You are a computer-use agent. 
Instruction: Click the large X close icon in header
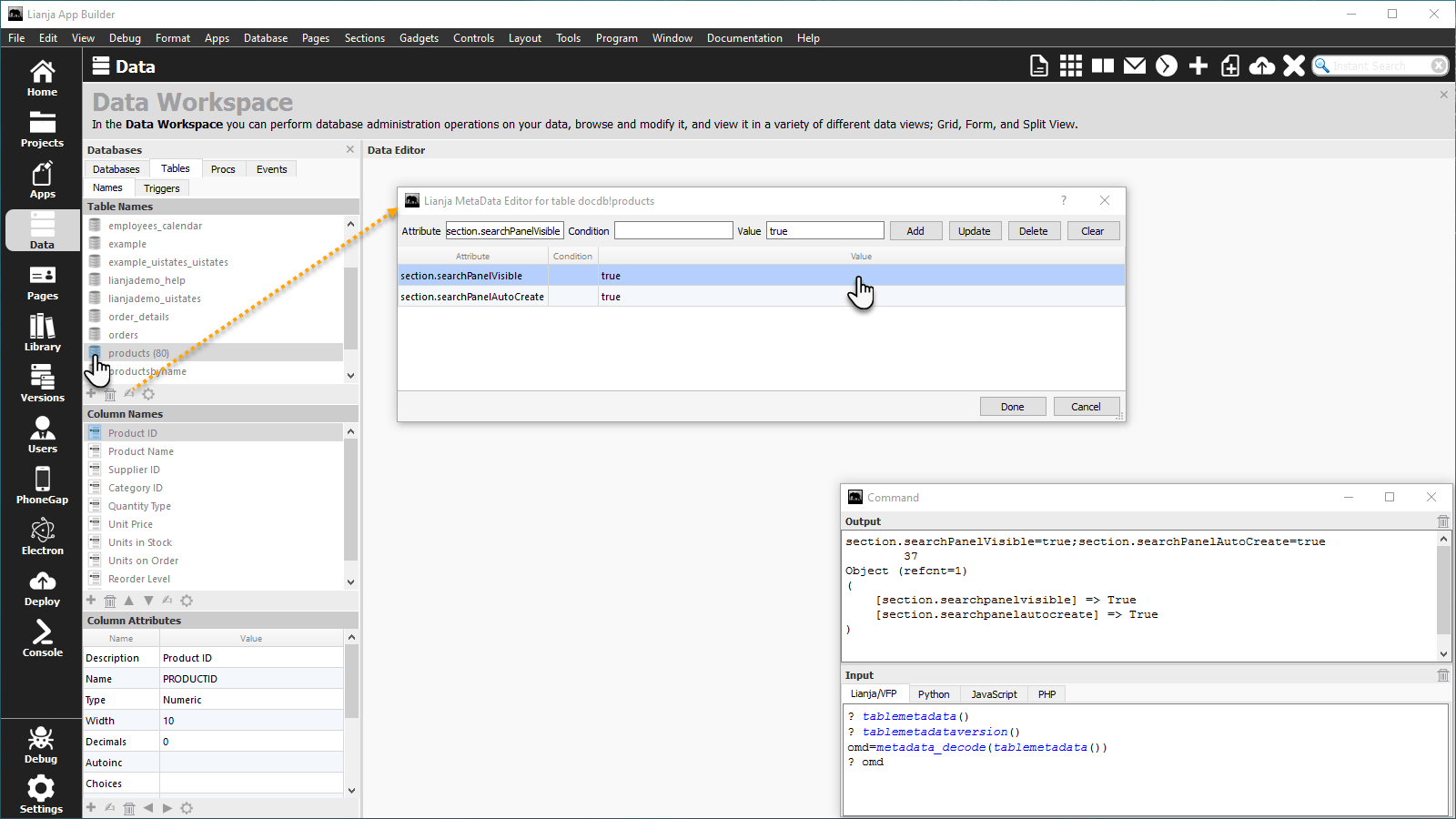[1294, 66]
